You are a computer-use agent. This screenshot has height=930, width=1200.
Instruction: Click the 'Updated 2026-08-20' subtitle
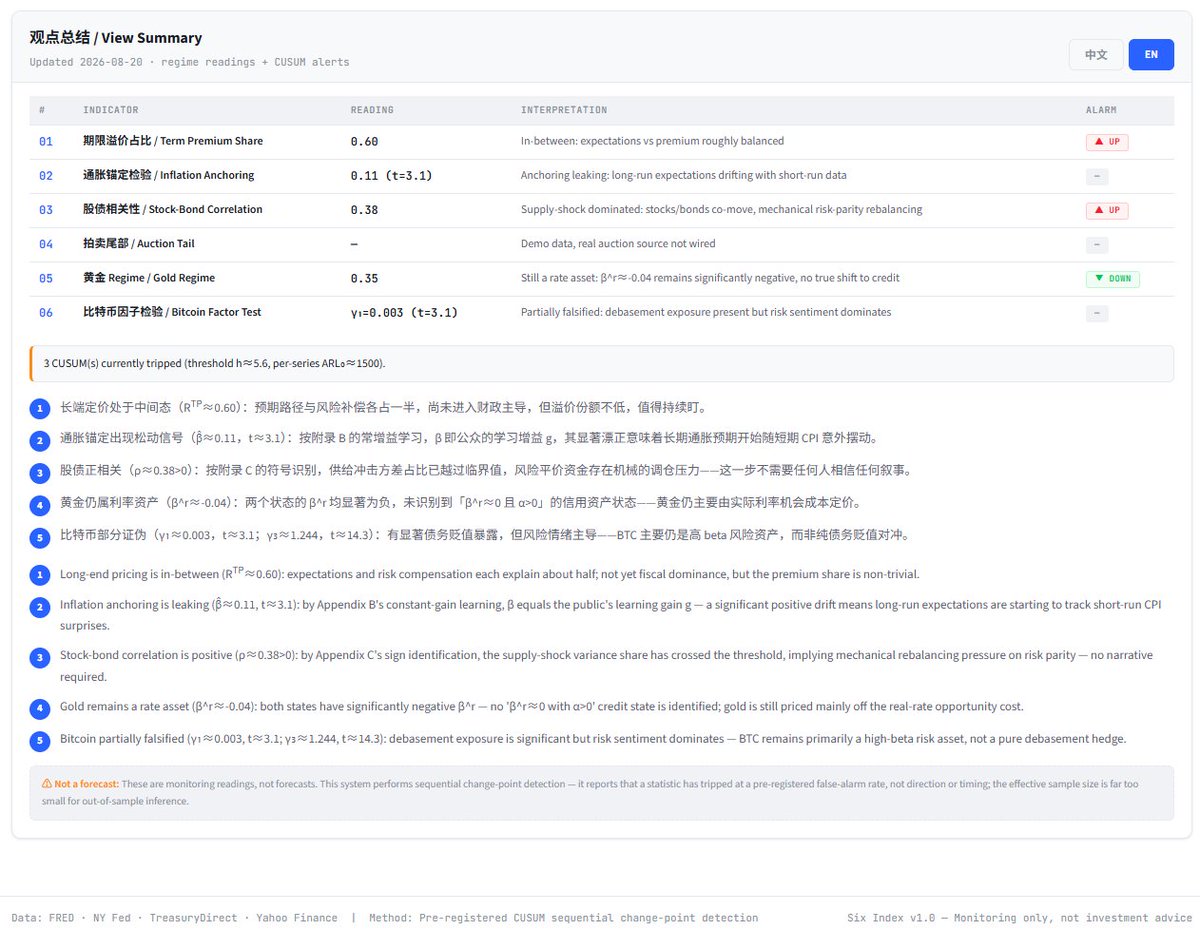pos(189,62)
